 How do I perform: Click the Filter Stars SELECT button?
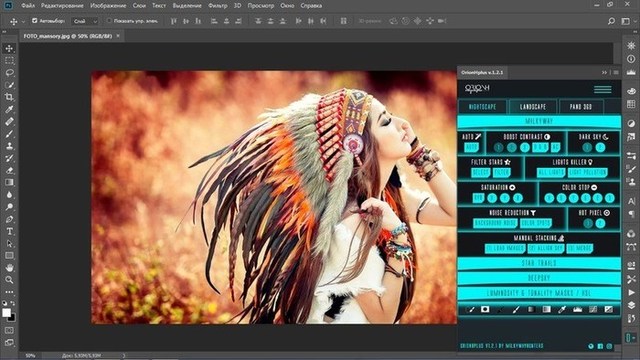(x=480, y=173)
